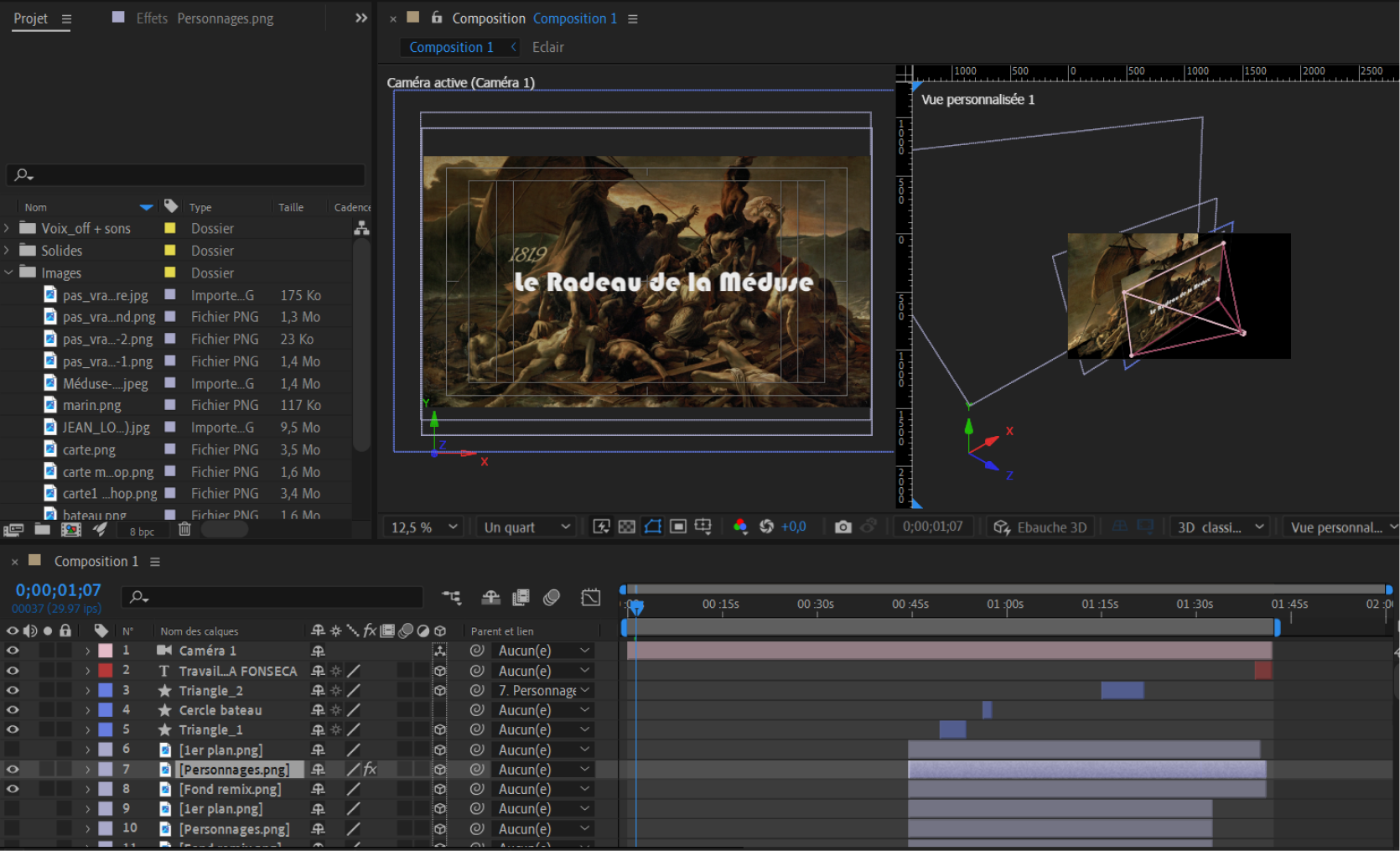The image size is (1400, 851).
Task: Click the interpret footage icon in Project panel
Action: tap(13, 530)
